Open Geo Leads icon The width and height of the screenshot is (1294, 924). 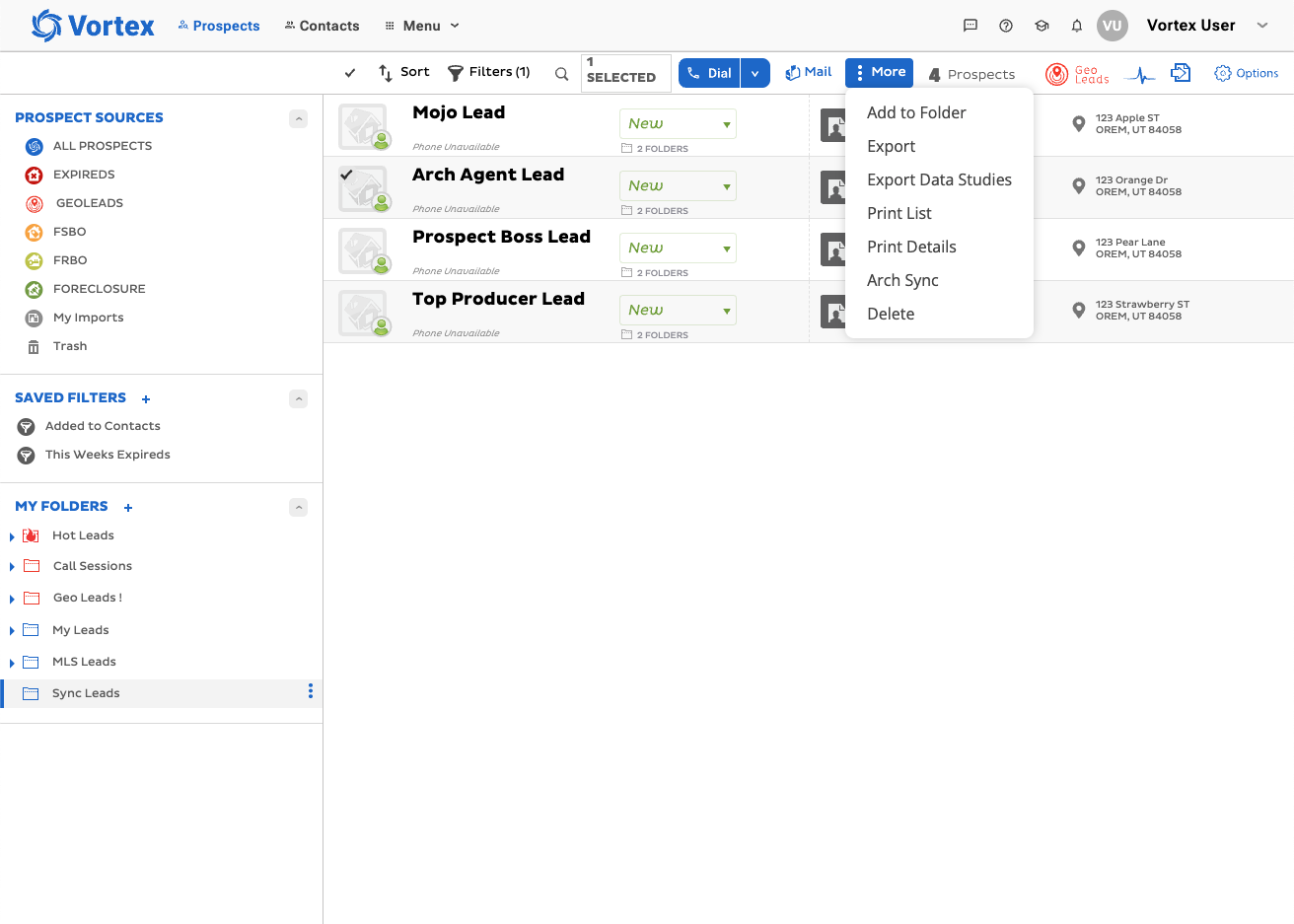point(1077,74)
